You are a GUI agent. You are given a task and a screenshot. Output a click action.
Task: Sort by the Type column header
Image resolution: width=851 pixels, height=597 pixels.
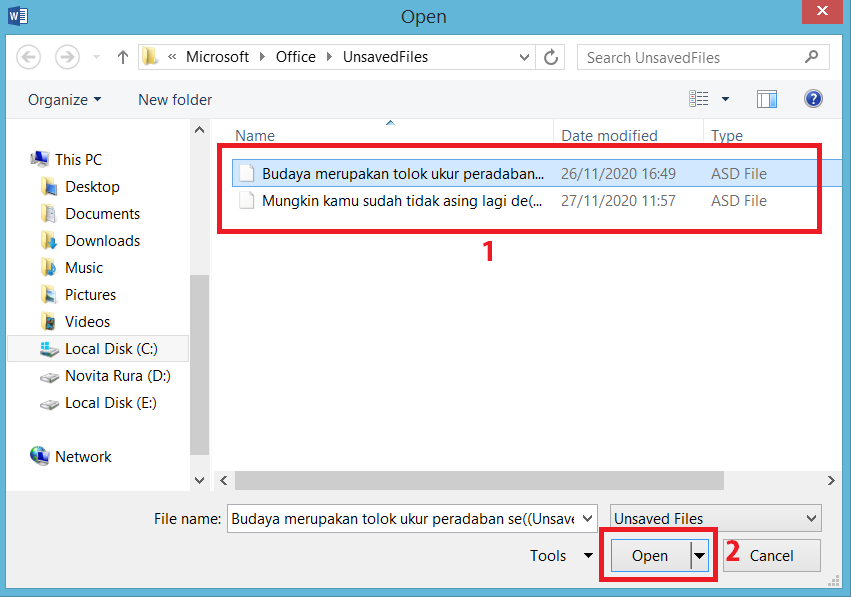pos(727,135)
